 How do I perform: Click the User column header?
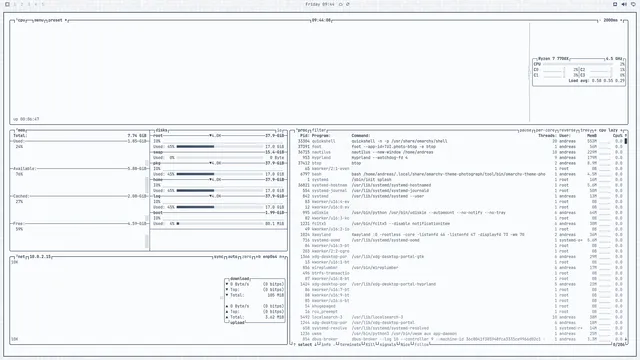[x=564, y=136]
